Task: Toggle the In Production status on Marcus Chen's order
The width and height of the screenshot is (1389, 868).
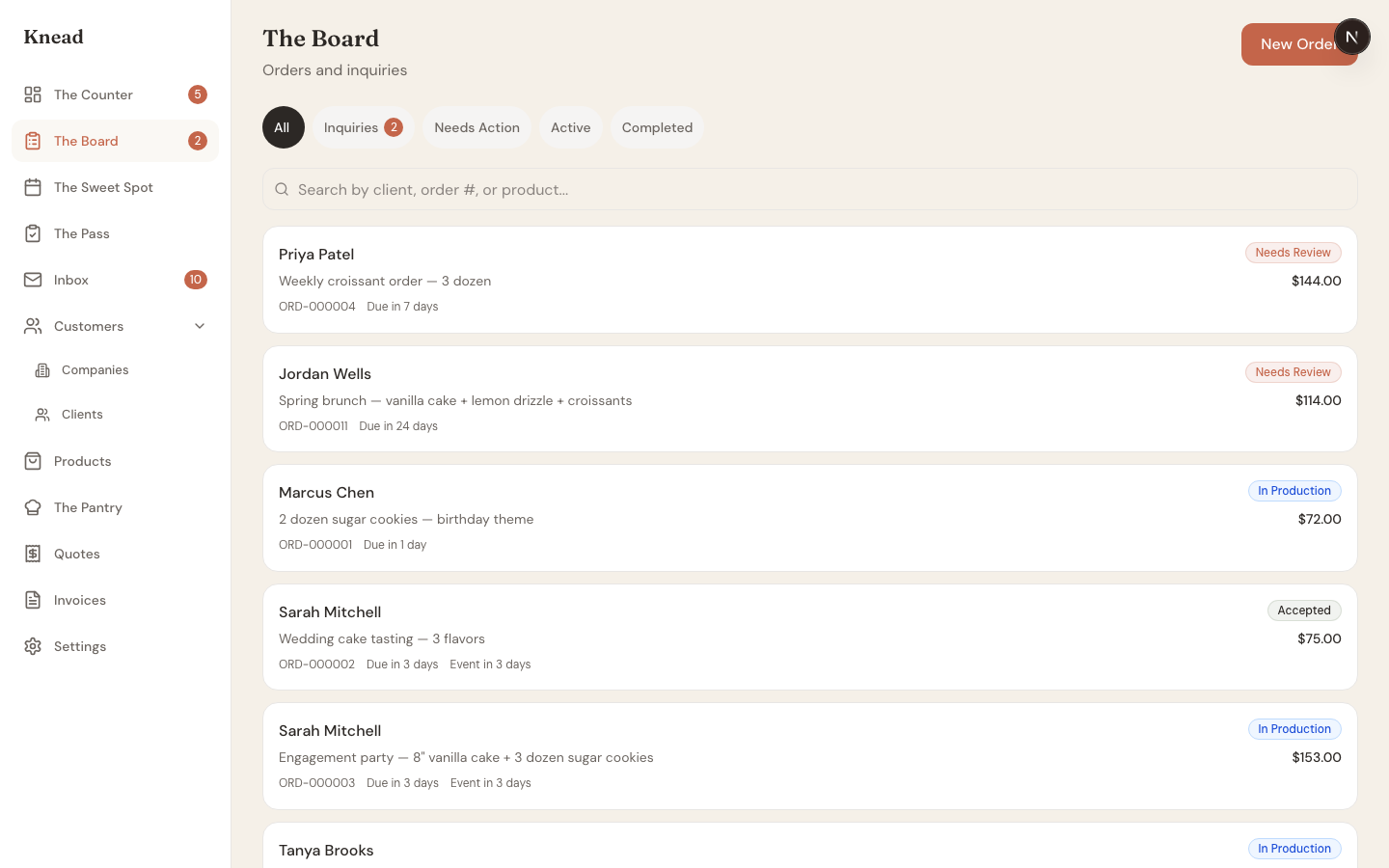Action: pos(1294,491)
